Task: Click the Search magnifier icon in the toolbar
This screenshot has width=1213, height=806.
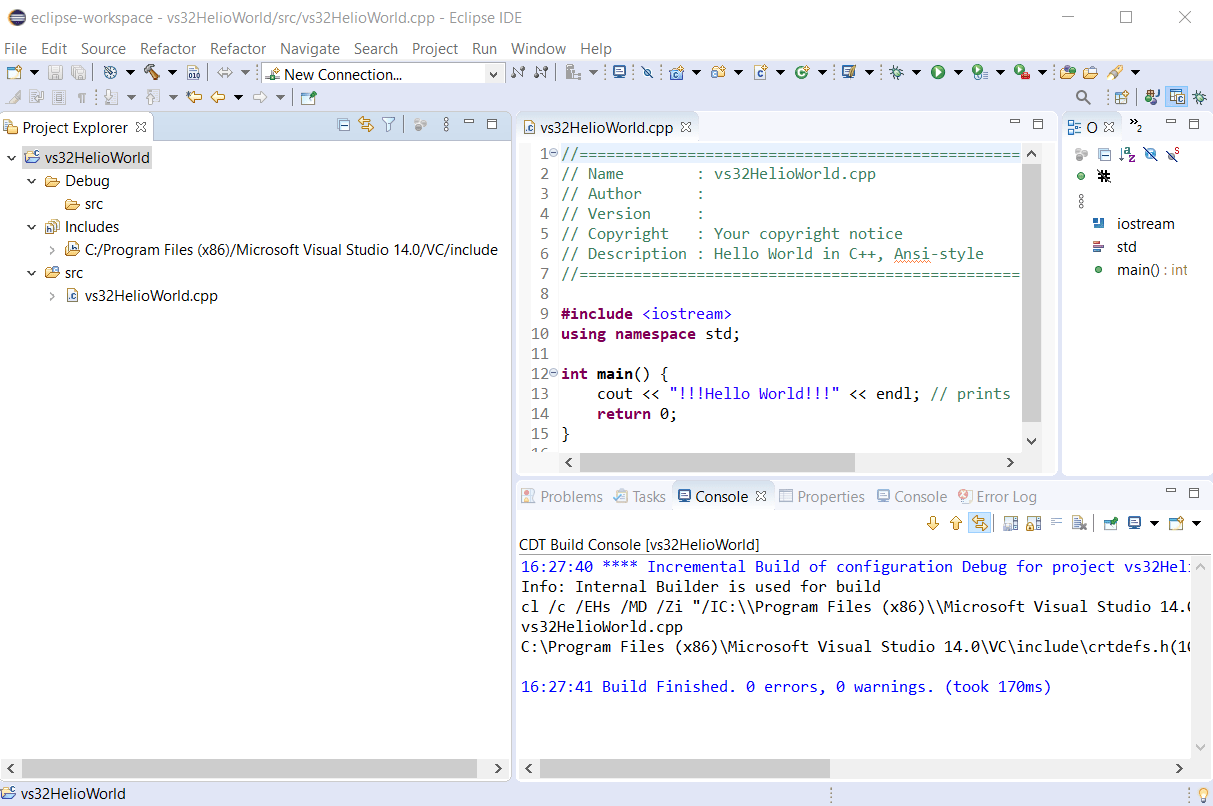Action: [1083, 97]
